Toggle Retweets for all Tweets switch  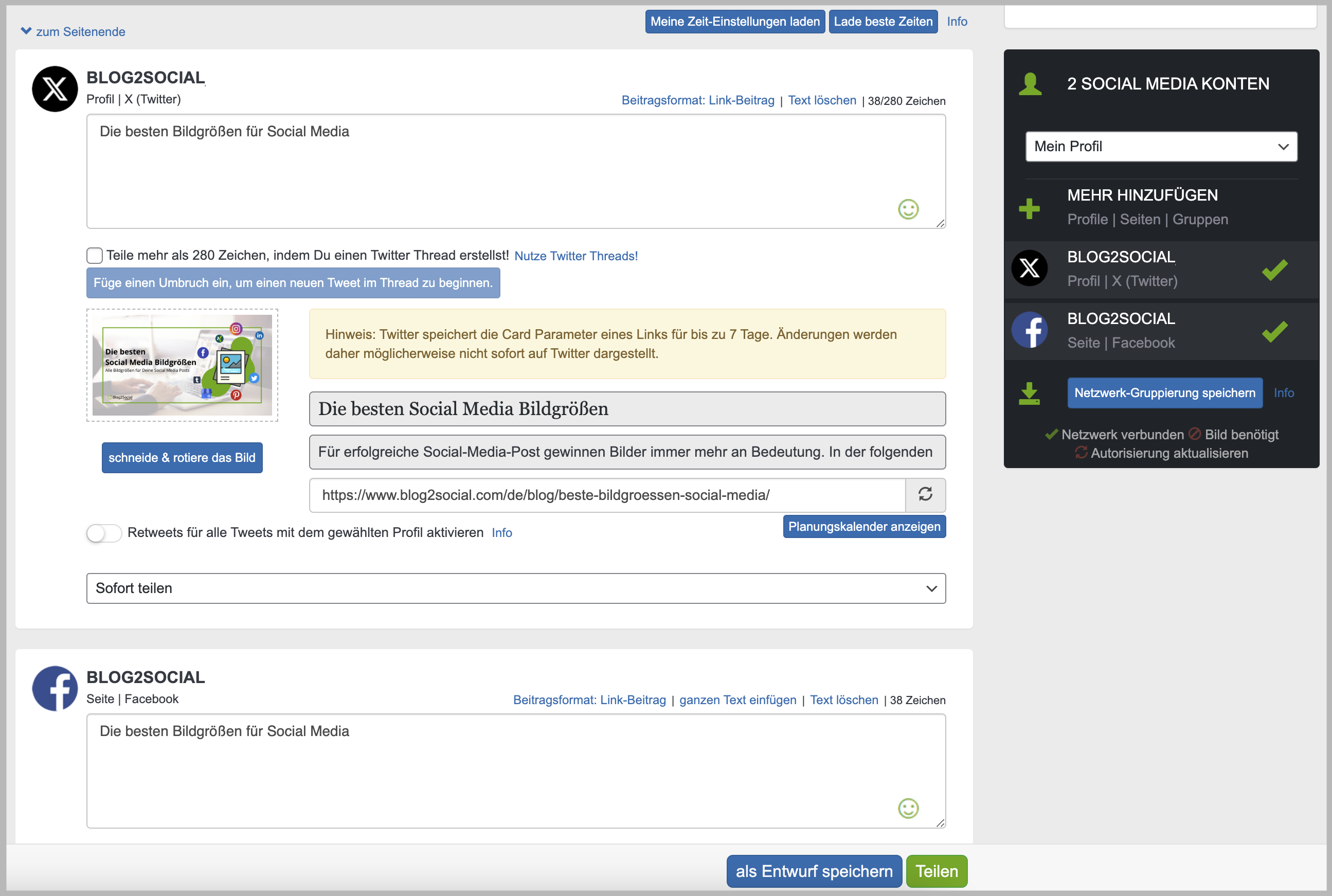(104, 533)
